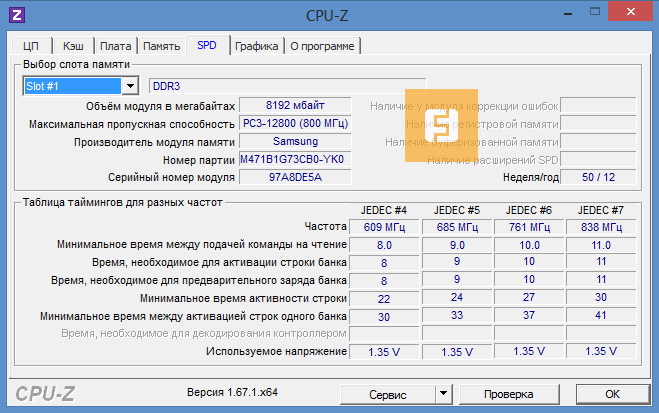Select the Память tab
This screenshot has height=413, width=659.
point(161,45)
